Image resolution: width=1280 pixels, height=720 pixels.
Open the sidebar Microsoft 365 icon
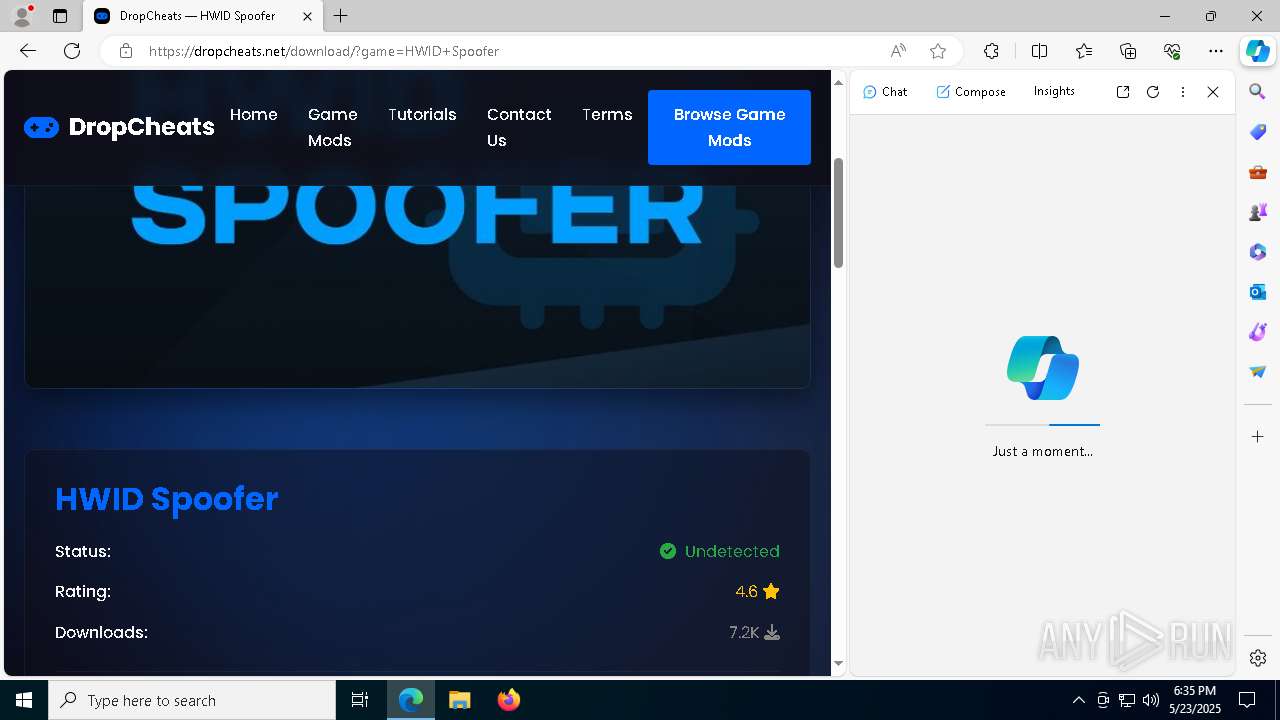(1258, 252)
